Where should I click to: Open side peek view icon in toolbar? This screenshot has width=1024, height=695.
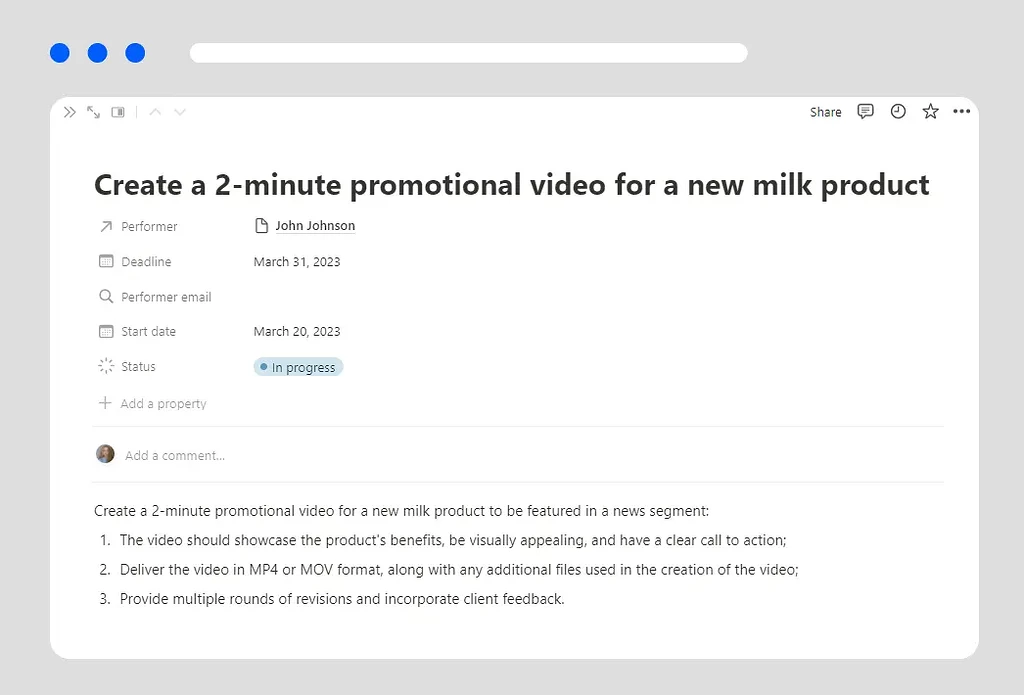[117, 112]
